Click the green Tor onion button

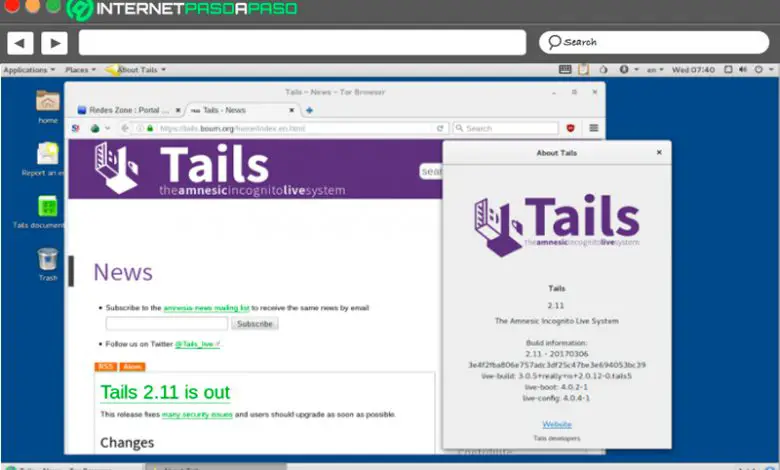pos(95,128)
